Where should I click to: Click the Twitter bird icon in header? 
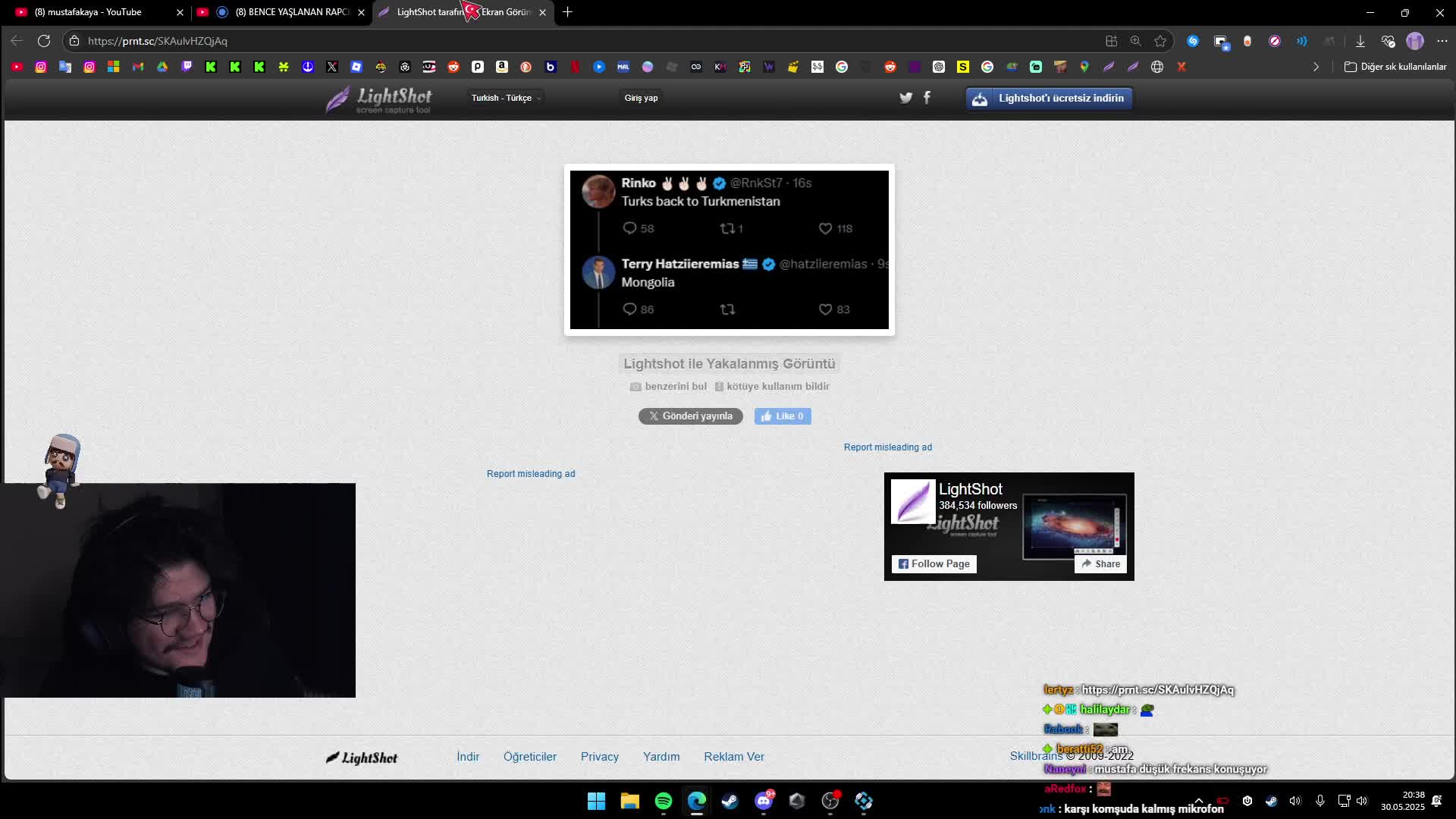pos(905,98)
